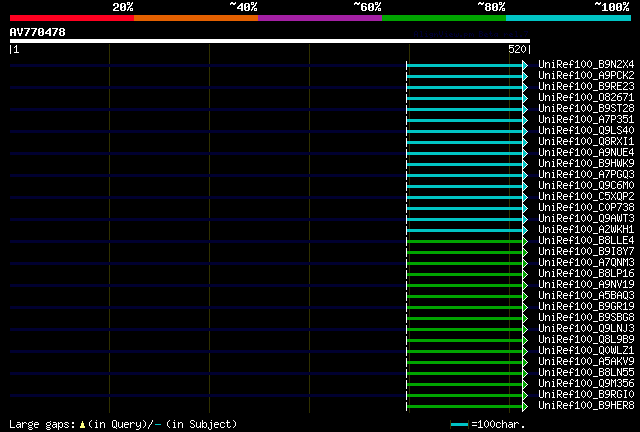Click the cyan alignment bar for Q9C6M0
The image size is (640, 432).
click(465, 187)
